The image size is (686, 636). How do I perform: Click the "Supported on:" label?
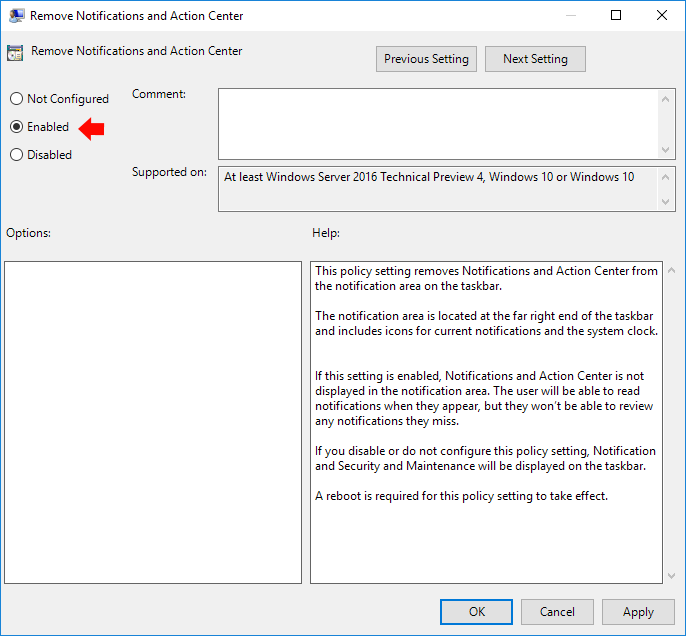click(169, 172)
